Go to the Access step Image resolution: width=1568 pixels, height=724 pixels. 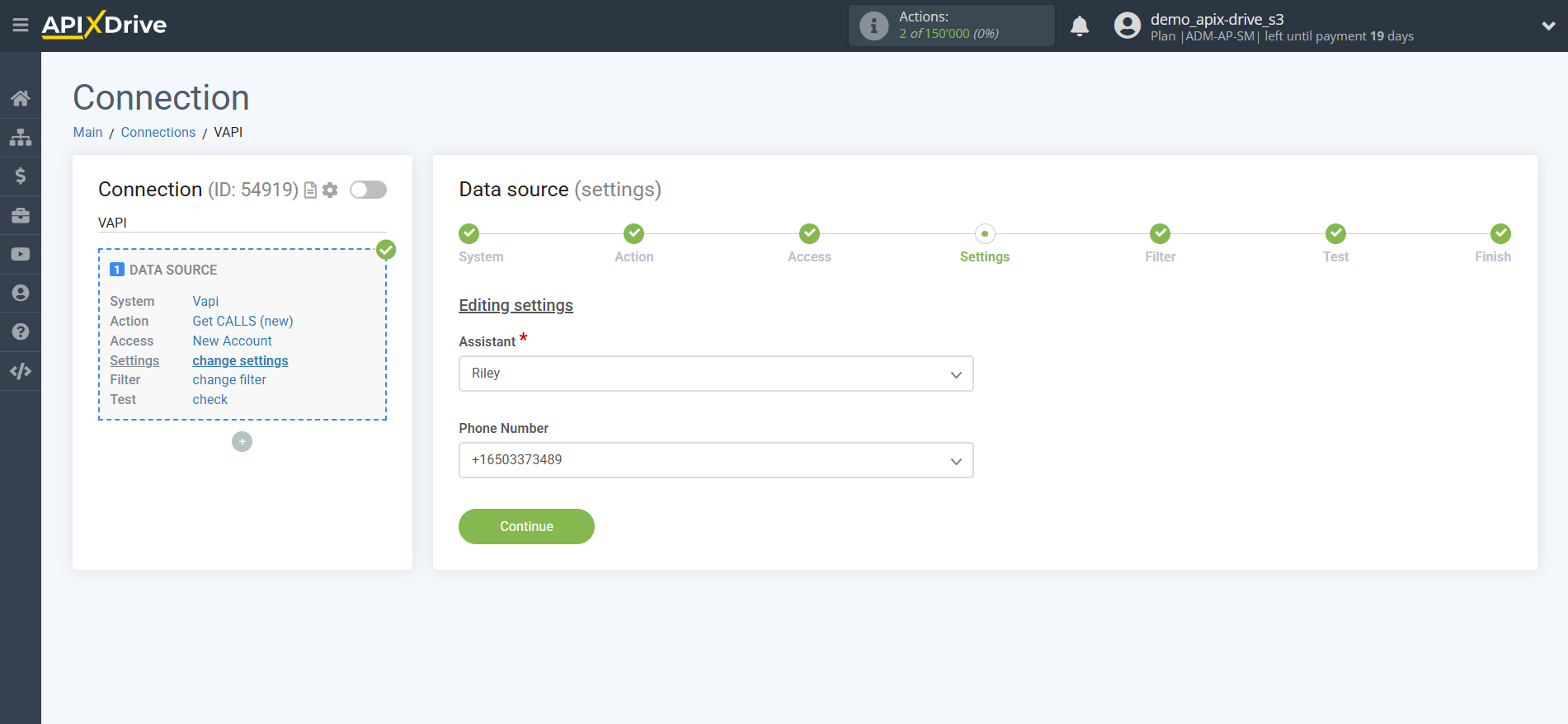[809, 233]
